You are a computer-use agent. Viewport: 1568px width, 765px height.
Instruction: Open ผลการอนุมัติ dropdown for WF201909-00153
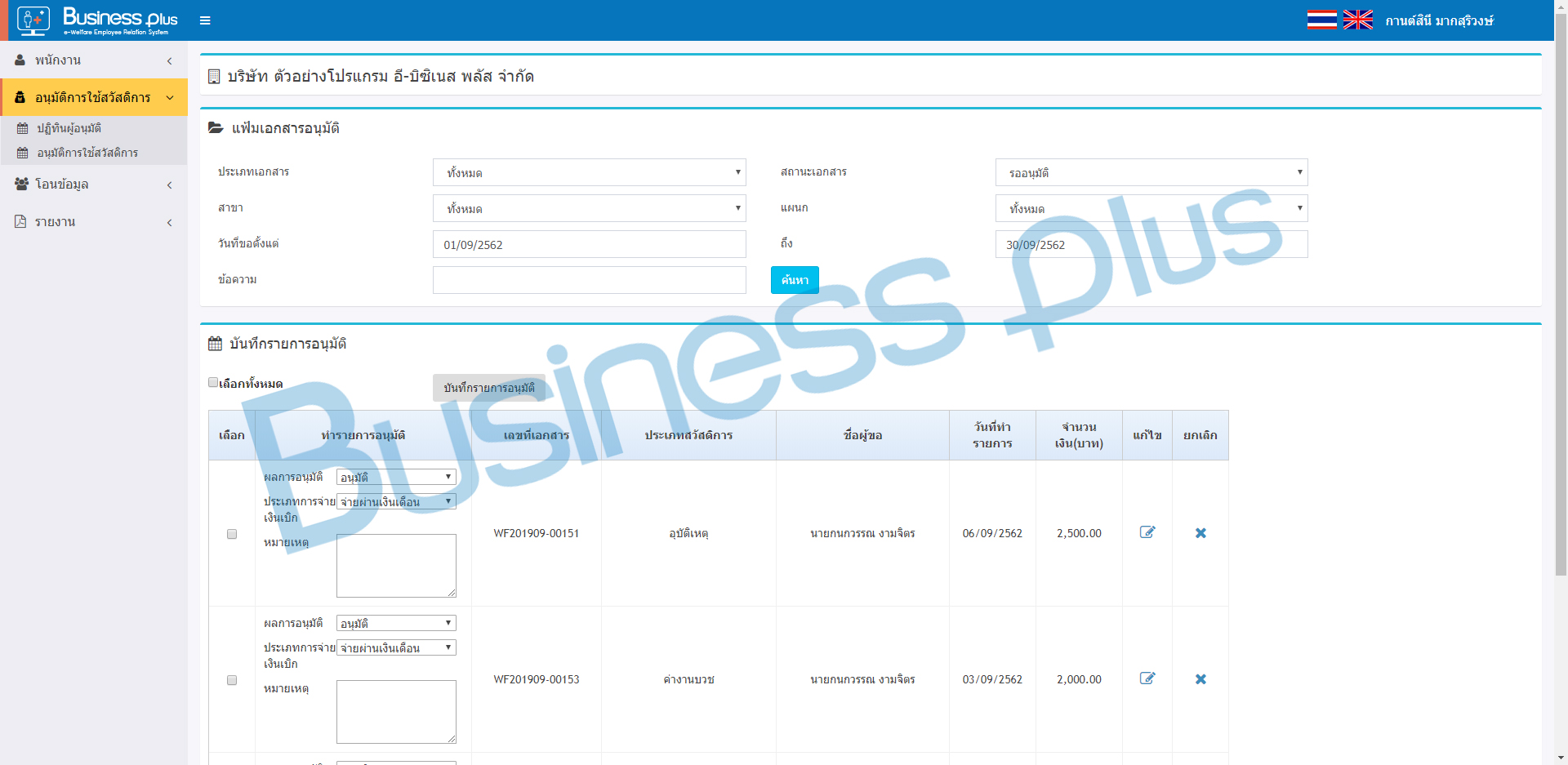click(x=396, y=623)
